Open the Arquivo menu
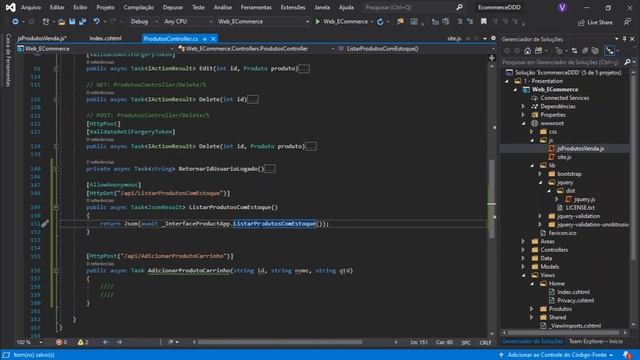The width and height of the screenshot is (640, 360). click(x=31, y=7)
